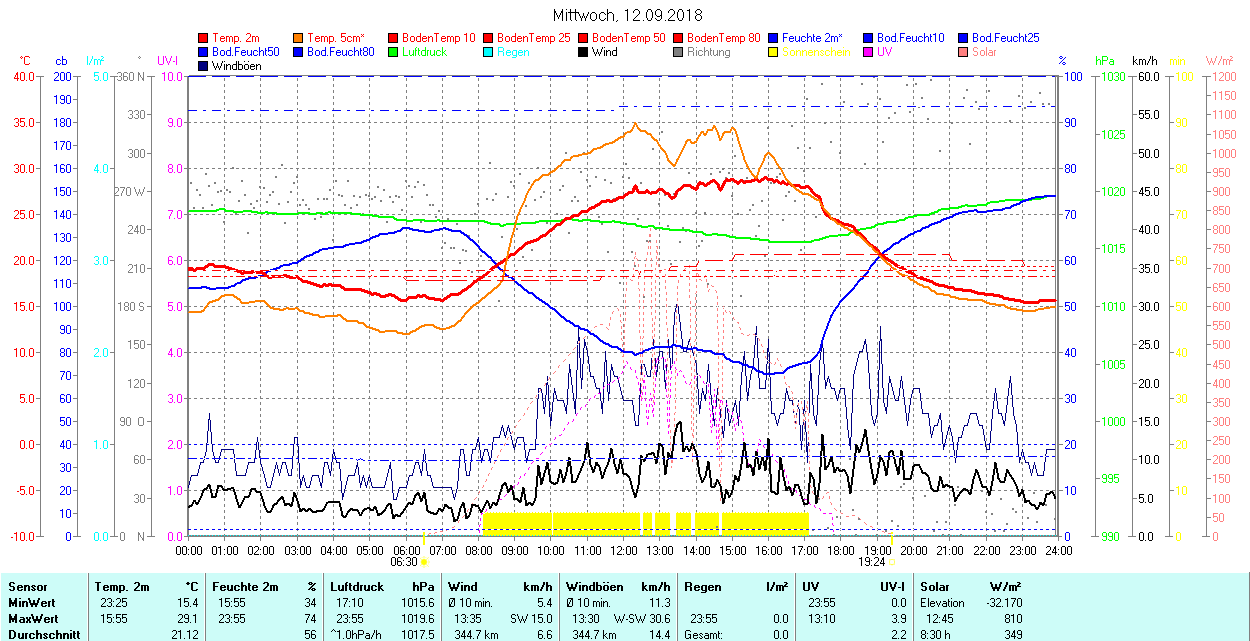
Task: Click the 06:30 sunrise marker on time axis
Action: [406, 562]
